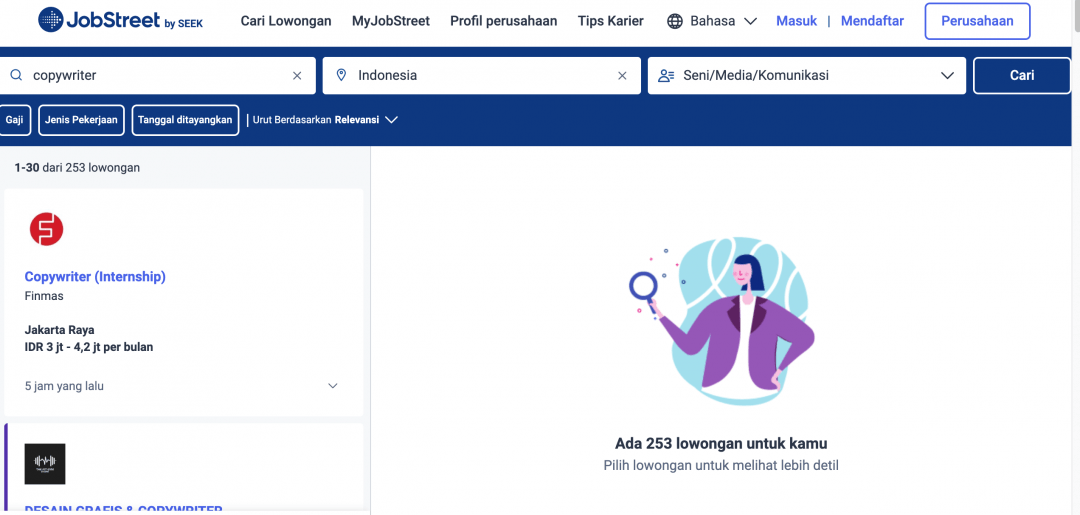The image size is (1080, 515).
Task: Open the Tanggal ditayangkan filter
Action: pyautogui.click(x=185, y=120)
